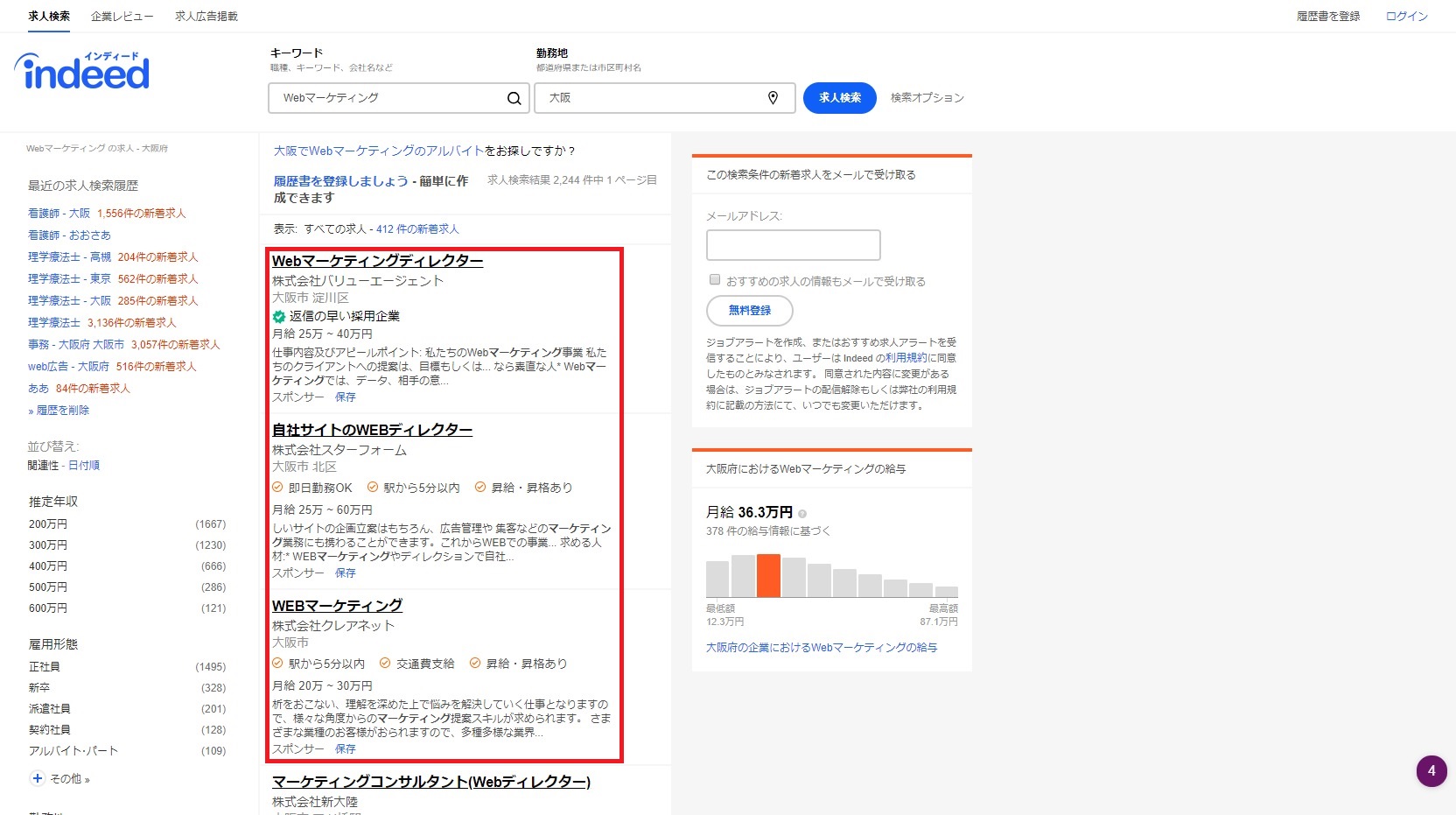The image size is (1456, 815).
Task: Switch to 求人検索 tab
Action: click(x=49, y=16)
